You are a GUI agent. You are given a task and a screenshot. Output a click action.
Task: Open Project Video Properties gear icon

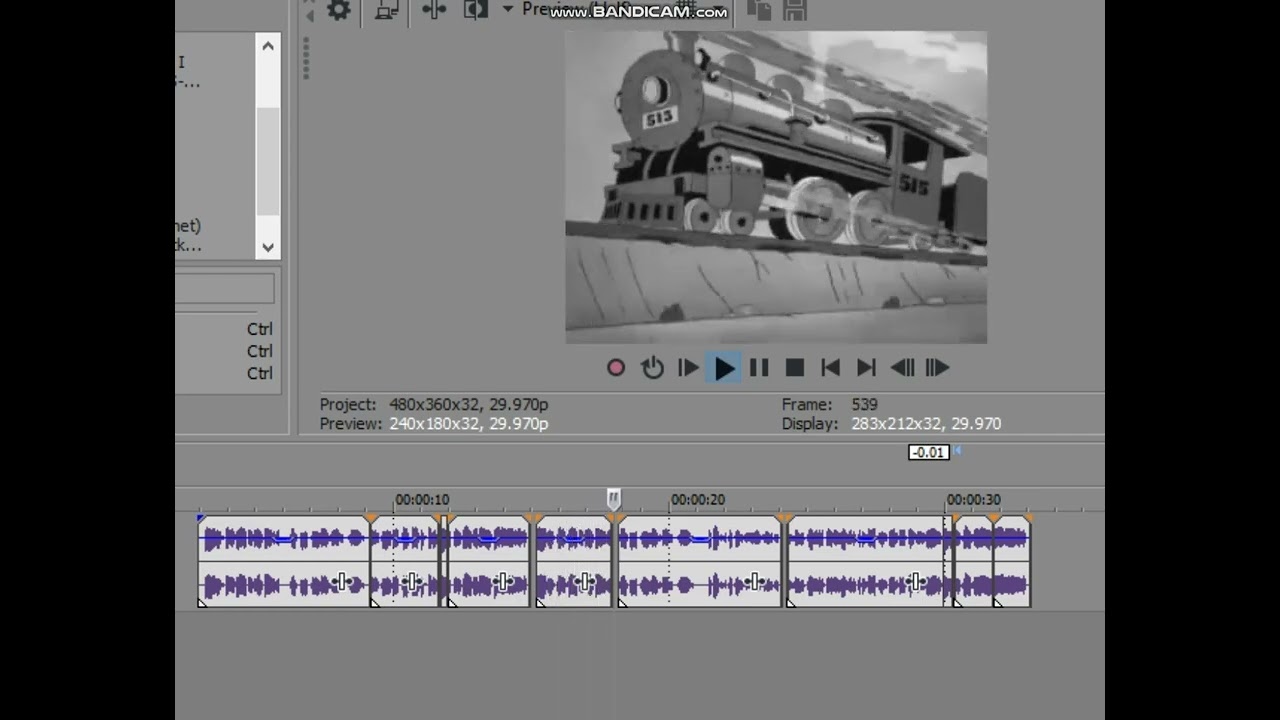coord(339,10)
